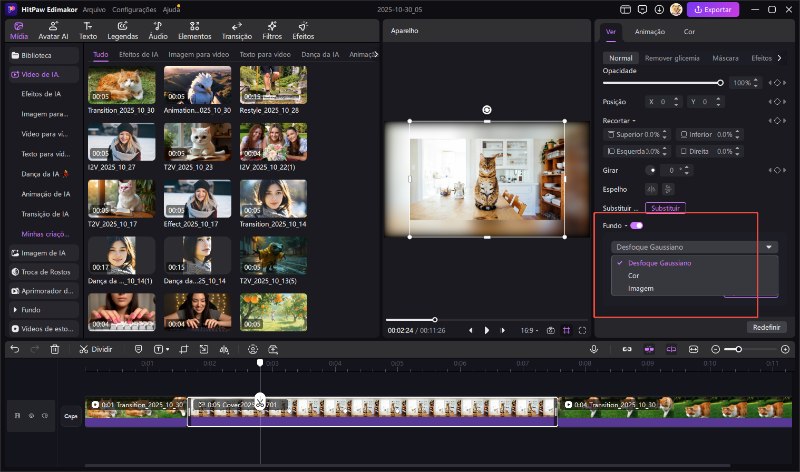Click the Superior crop value stepper
Viewport: 800px width, 472px height.
pyautogui.click(x=664, y=135)
